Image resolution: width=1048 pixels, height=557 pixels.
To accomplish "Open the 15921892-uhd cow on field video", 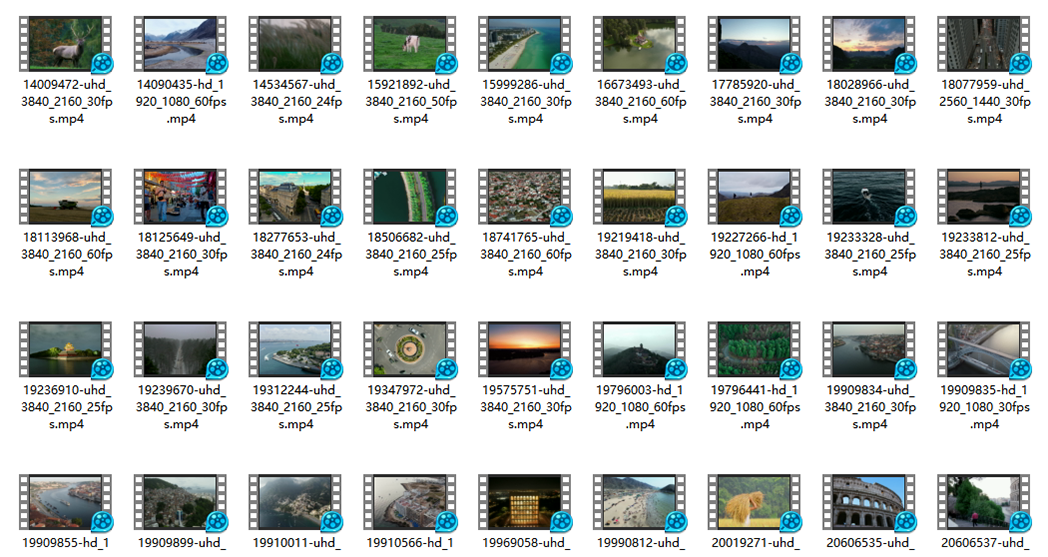I will [410, 44].
